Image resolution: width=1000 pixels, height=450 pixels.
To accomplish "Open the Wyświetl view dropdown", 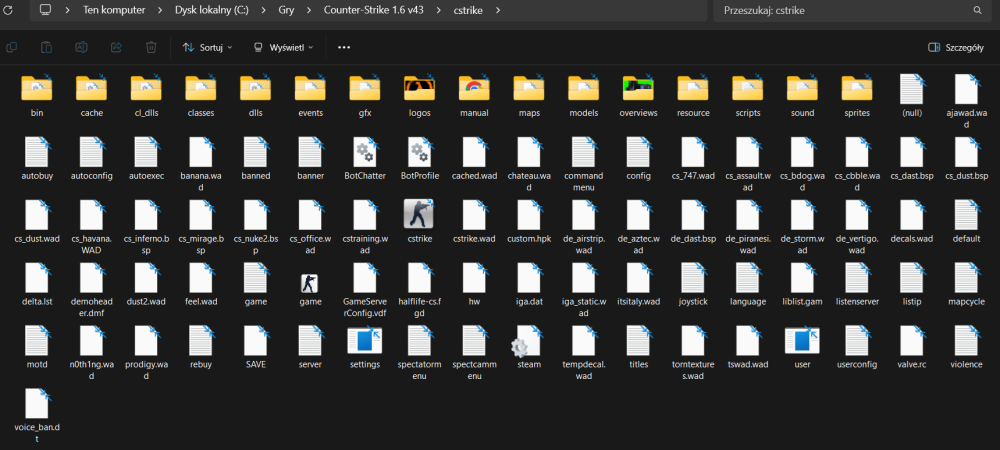I will [283, 47].
